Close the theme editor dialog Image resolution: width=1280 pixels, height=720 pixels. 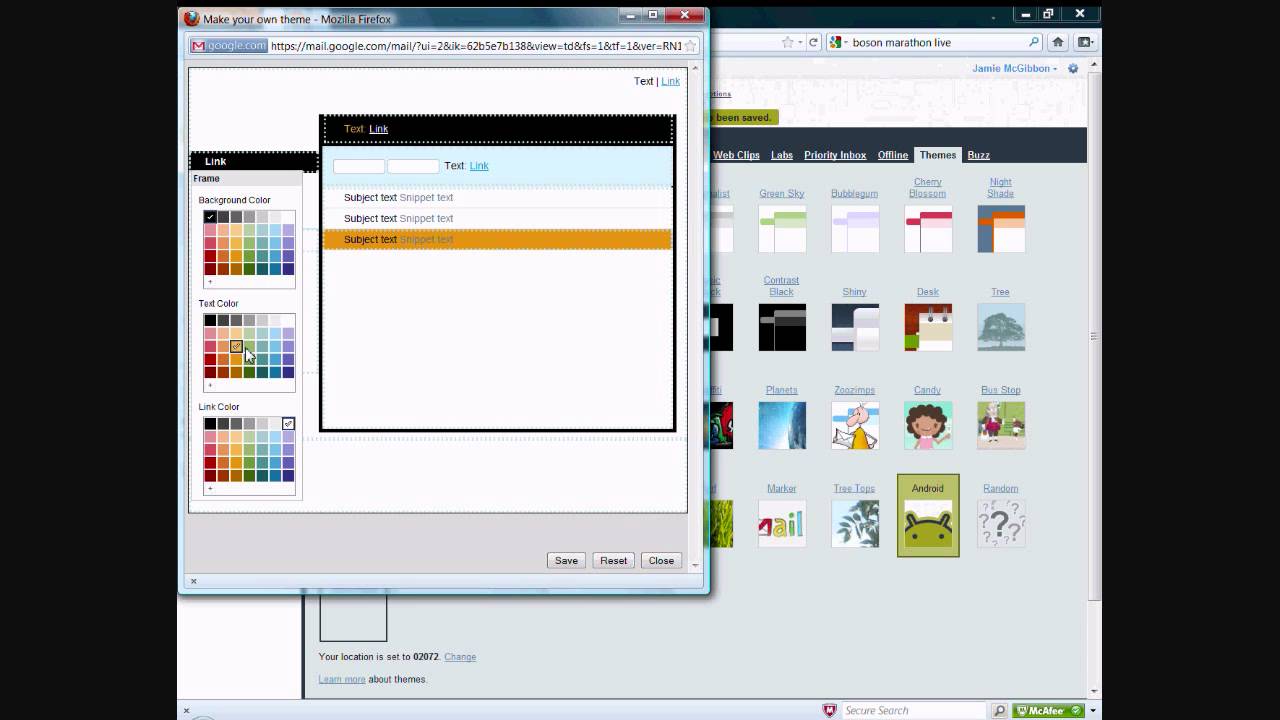pyautogui.click(x=661, y=560)
